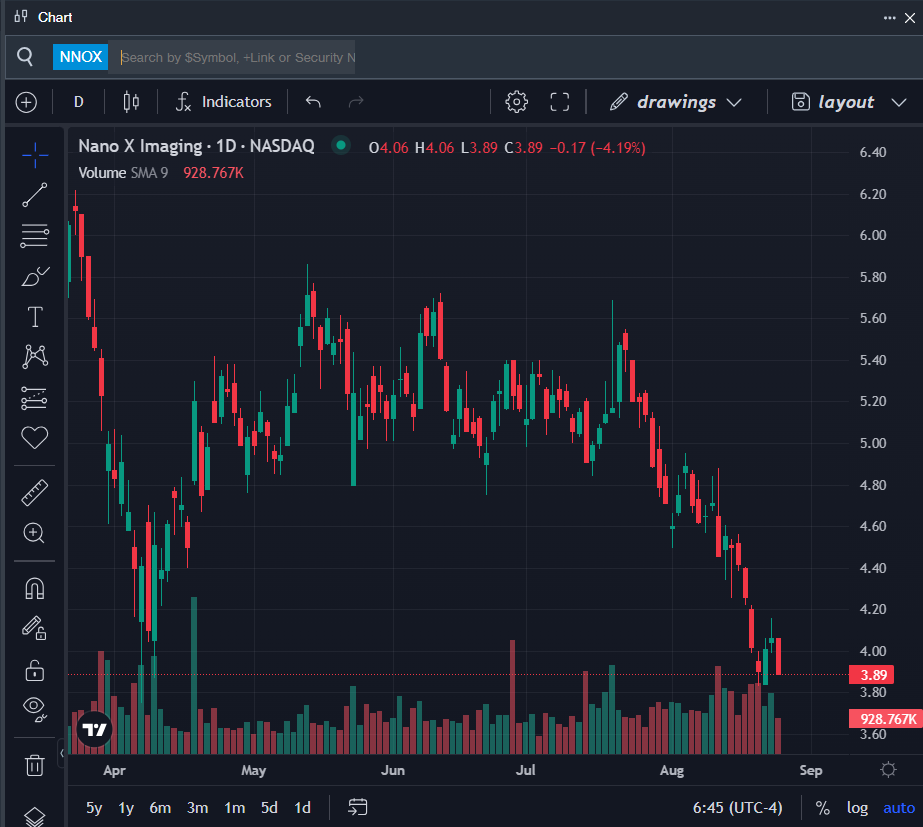The width and height of the screenshot is (923, 827).
Task: Toggle percent scale mode
Action: pyautogui.click(x=822, y=808)
